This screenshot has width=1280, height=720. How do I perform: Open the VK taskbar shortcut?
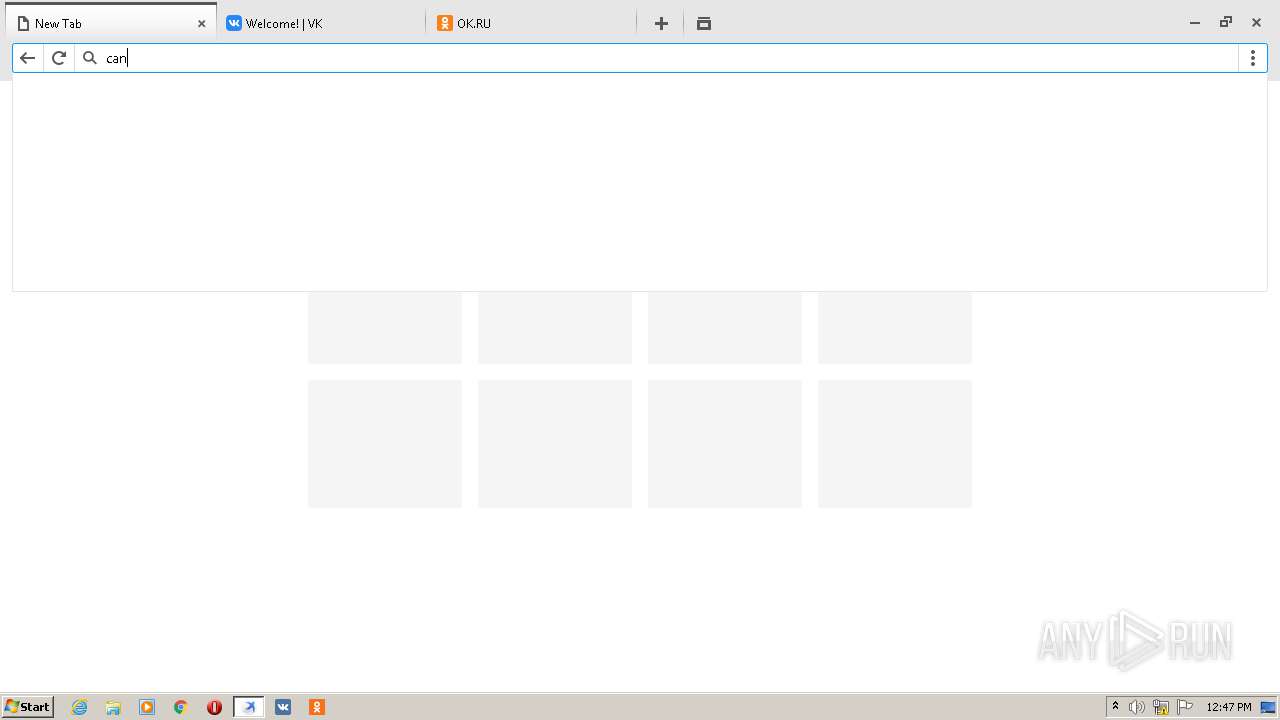(283, 707)
